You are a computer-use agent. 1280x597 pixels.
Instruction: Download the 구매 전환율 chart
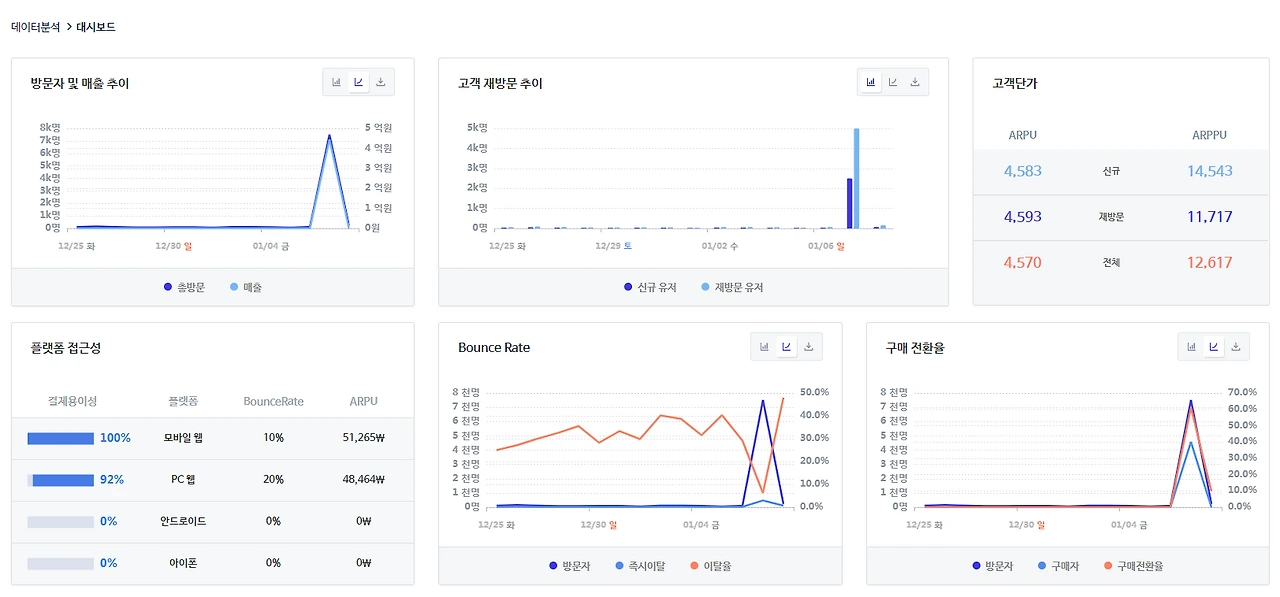[1236, 347]
